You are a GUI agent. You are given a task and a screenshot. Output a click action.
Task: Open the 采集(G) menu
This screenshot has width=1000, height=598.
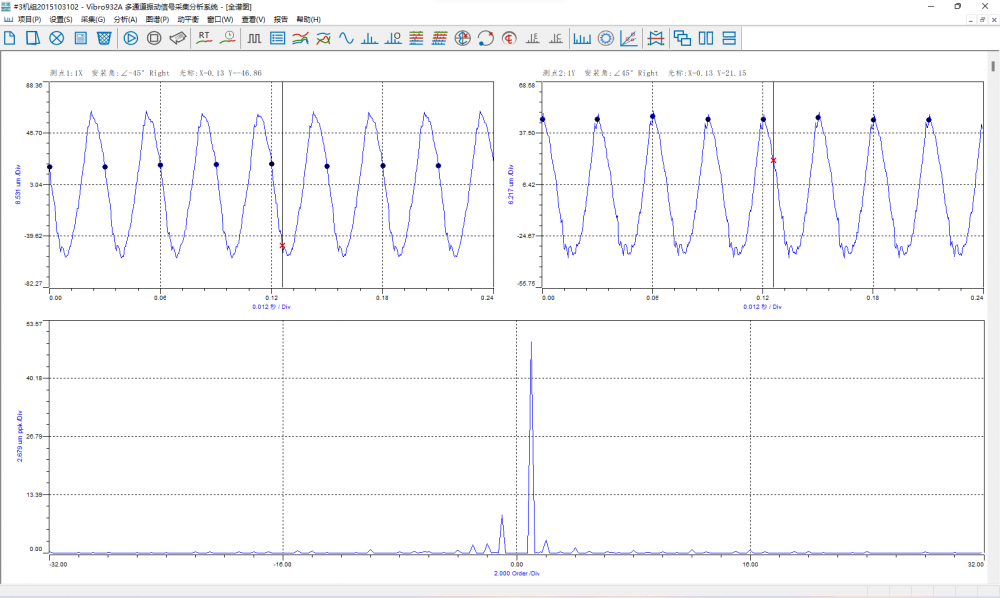click(93, 20)
